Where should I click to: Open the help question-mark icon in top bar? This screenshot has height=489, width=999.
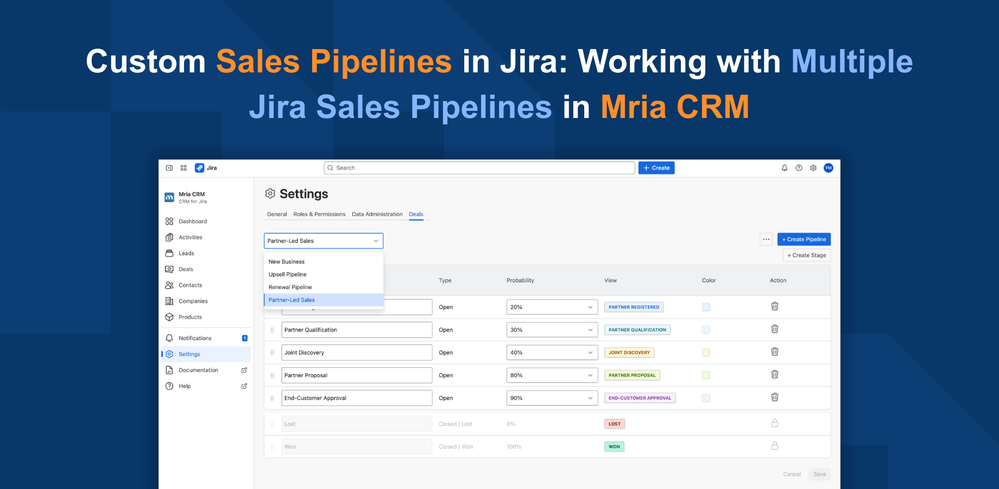799,168
